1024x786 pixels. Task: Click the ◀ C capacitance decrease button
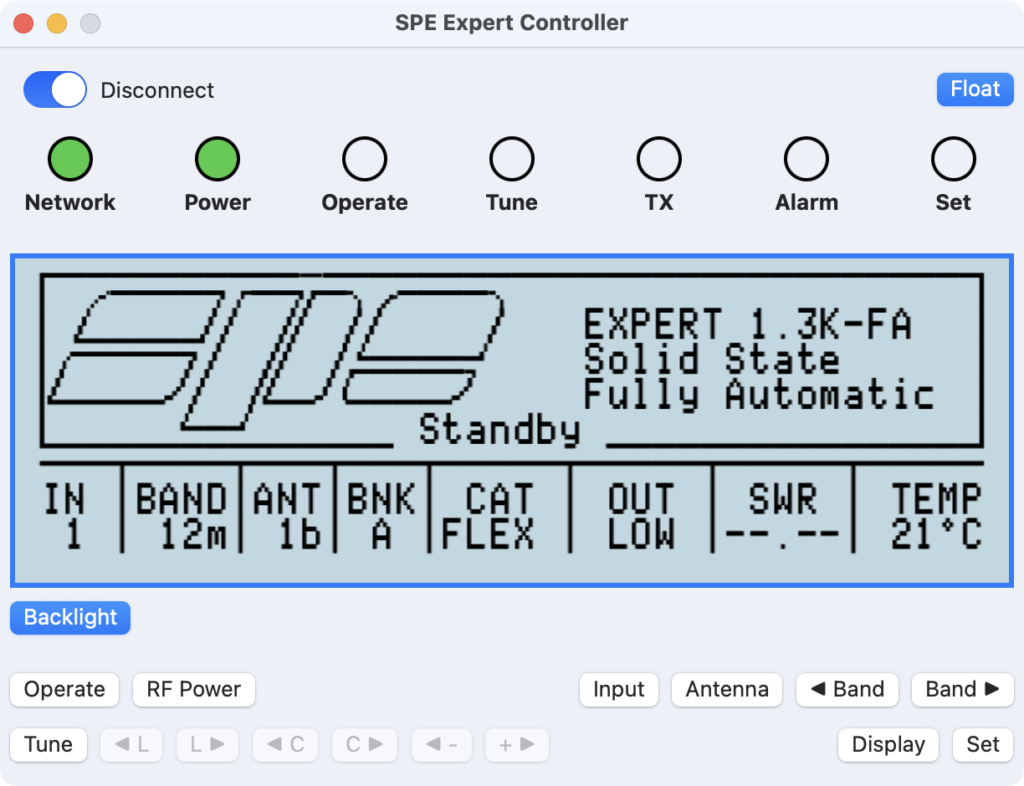coord(285,745)
